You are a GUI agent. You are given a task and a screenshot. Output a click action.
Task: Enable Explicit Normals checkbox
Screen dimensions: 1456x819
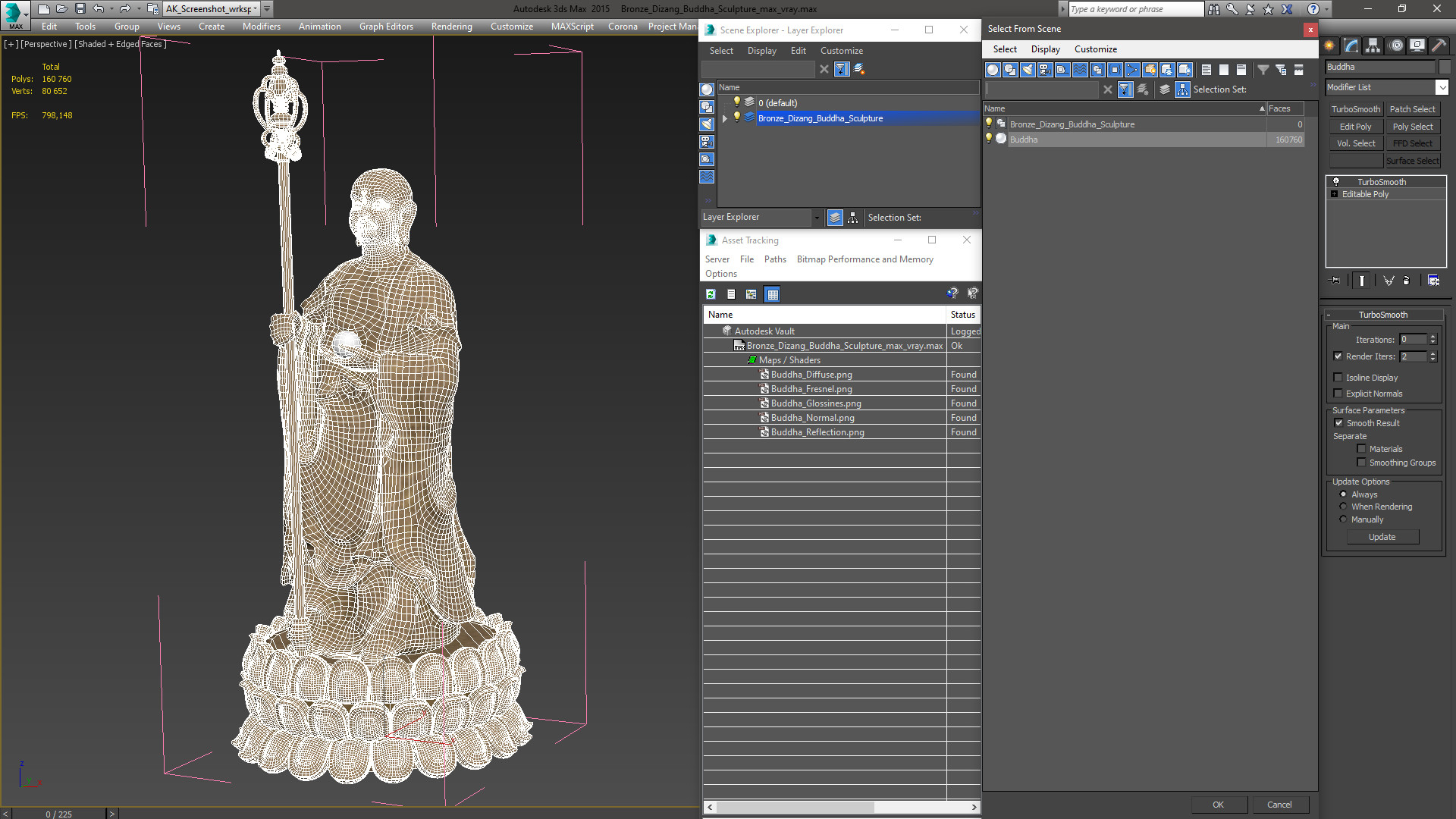(x=1338, y=394)
